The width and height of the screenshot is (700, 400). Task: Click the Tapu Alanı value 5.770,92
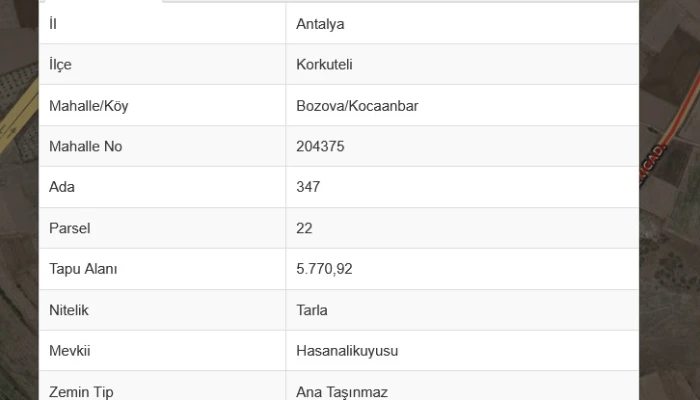click(325, 269)
